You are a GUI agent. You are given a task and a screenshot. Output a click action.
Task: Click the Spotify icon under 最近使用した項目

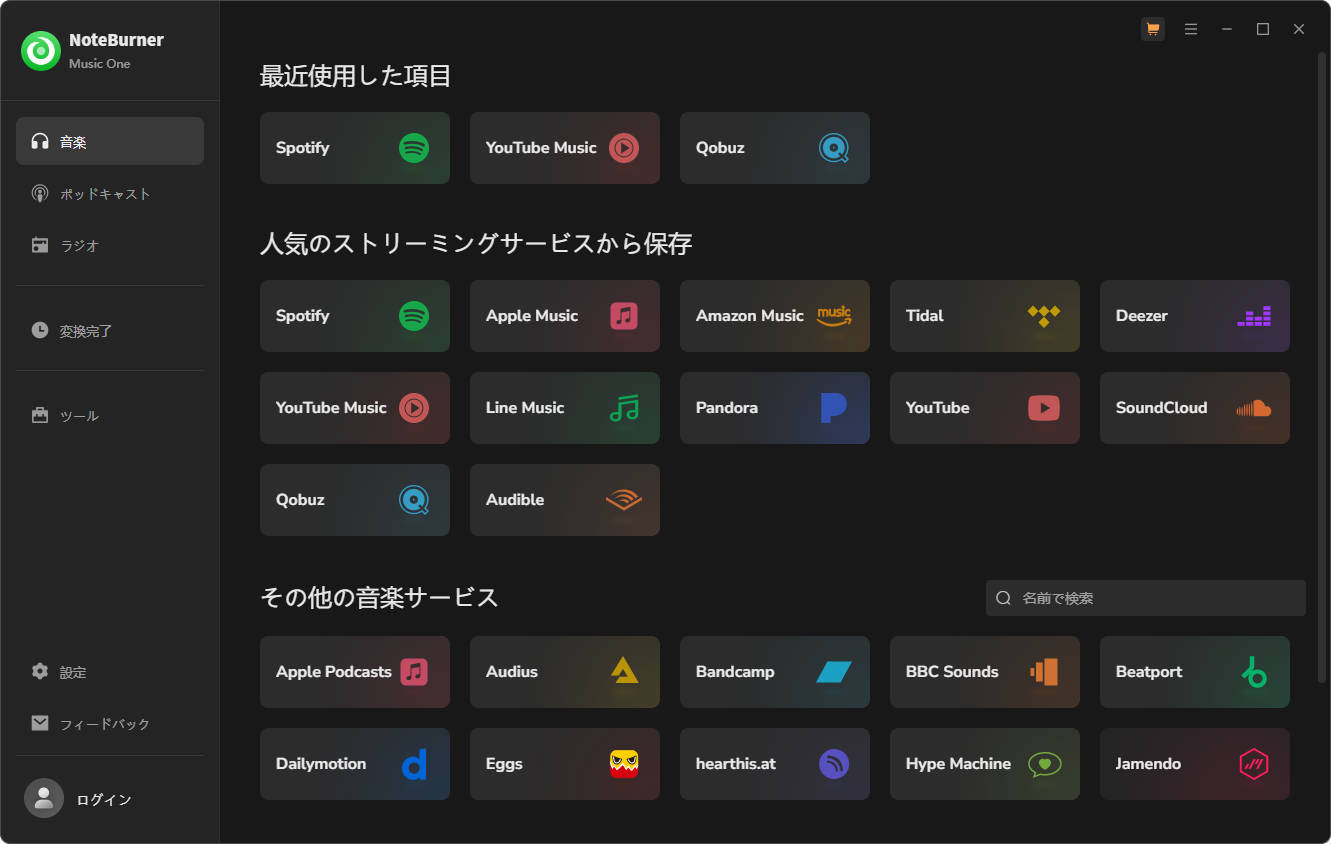point(414,148)
